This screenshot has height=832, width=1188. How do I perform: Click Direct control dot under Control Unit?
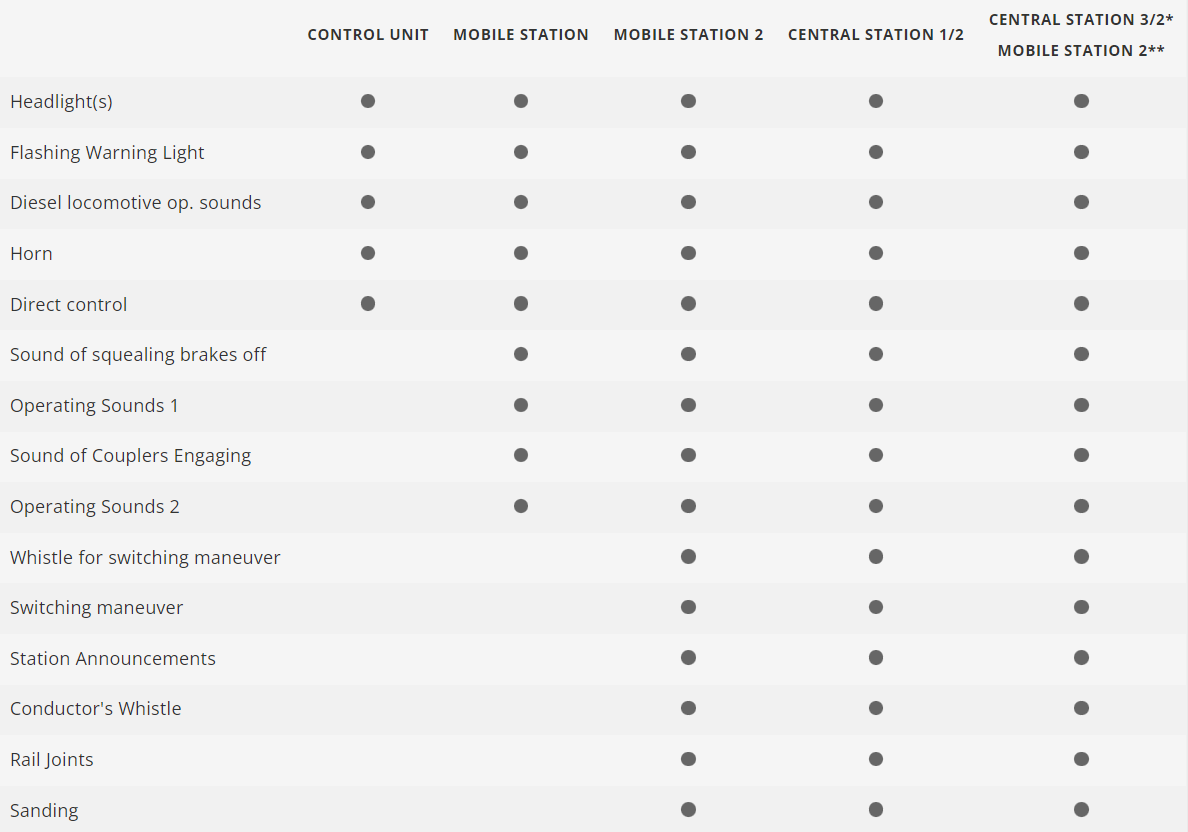click(x=368, y=304)
